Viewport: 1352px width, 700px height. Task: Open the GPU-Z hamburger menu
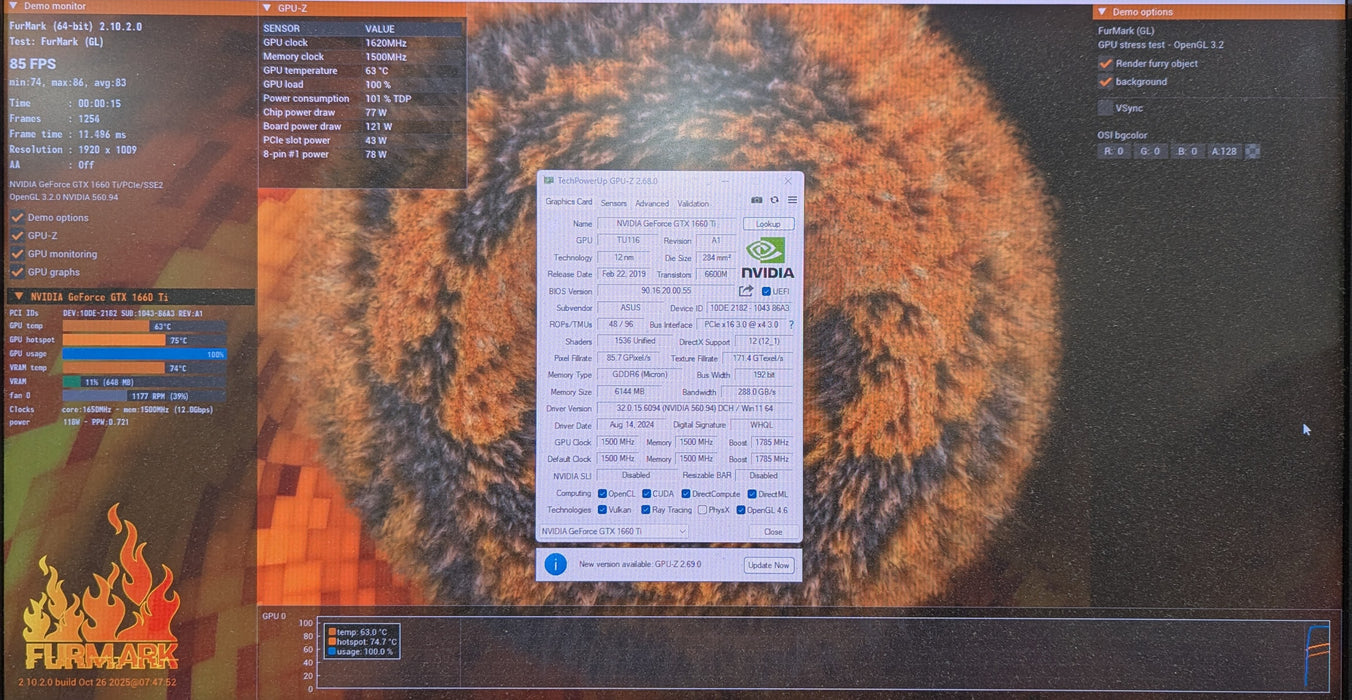coord(792,200)
